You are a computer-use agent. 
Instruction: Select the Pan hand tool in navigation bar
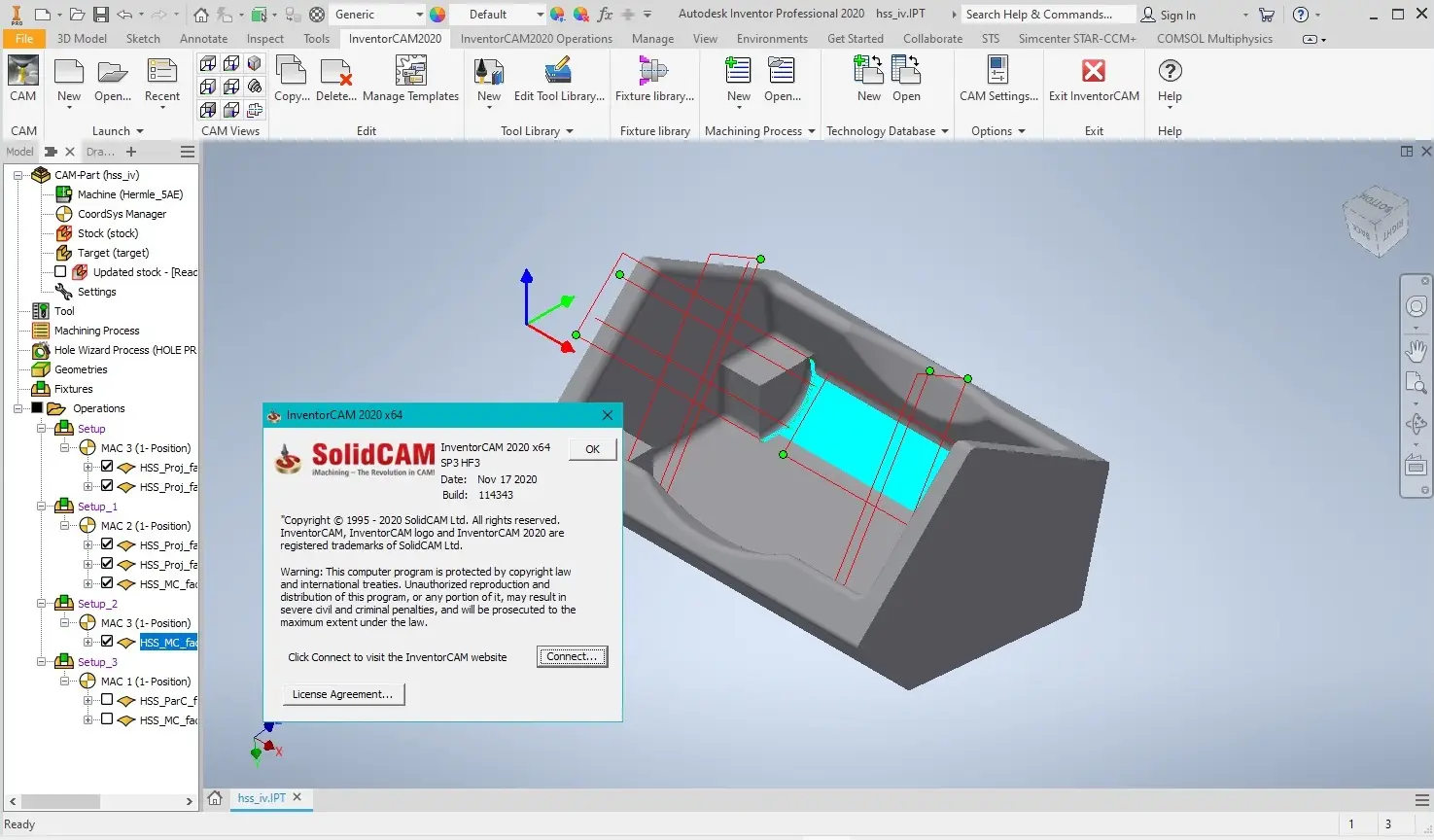pyautogui.click(x=1417, y=350)
